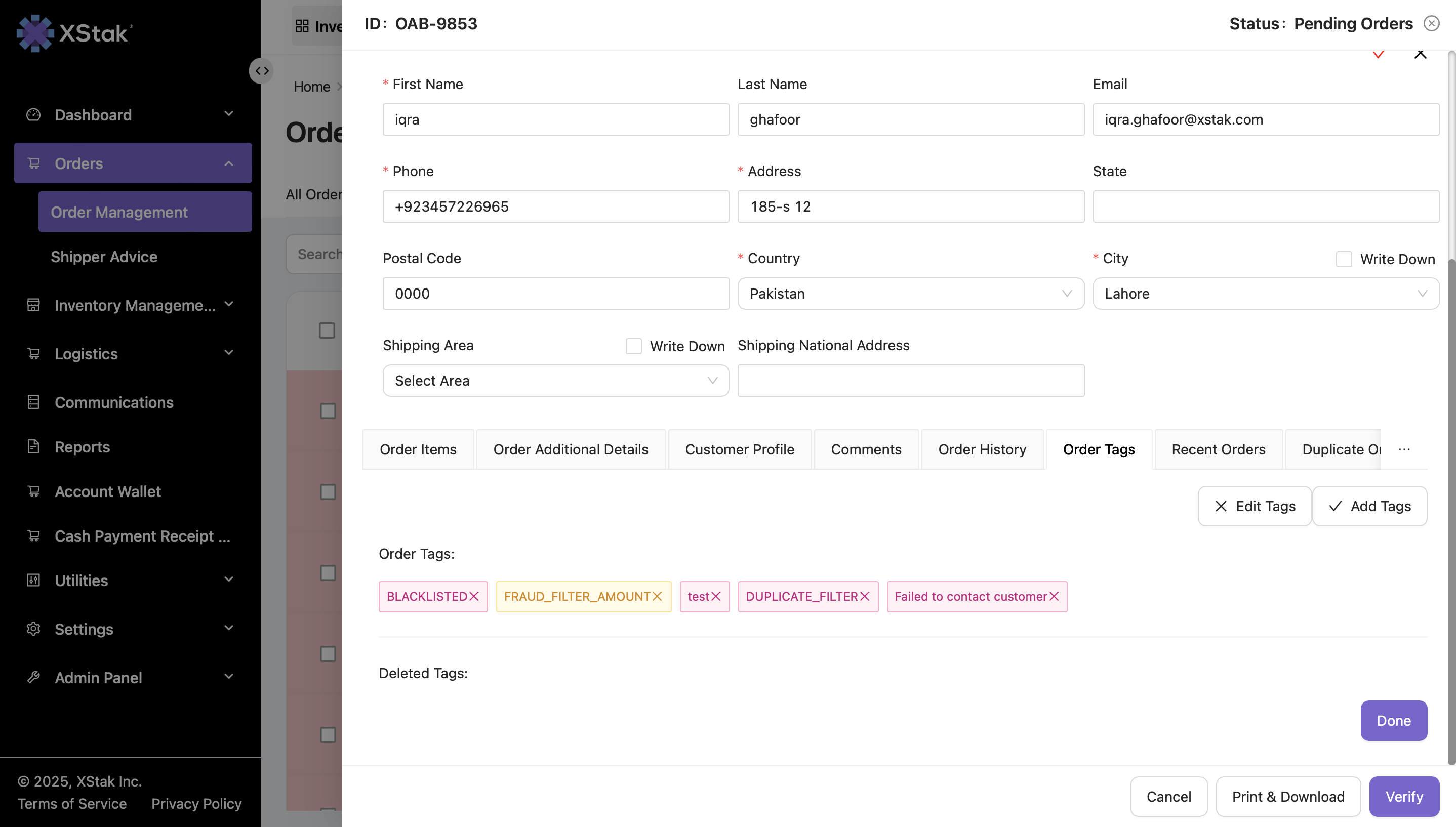The height and width of the screenshot is (827, 1456).
Task: Open Admin Panel via its wrench icon
Action: [33, 677]
